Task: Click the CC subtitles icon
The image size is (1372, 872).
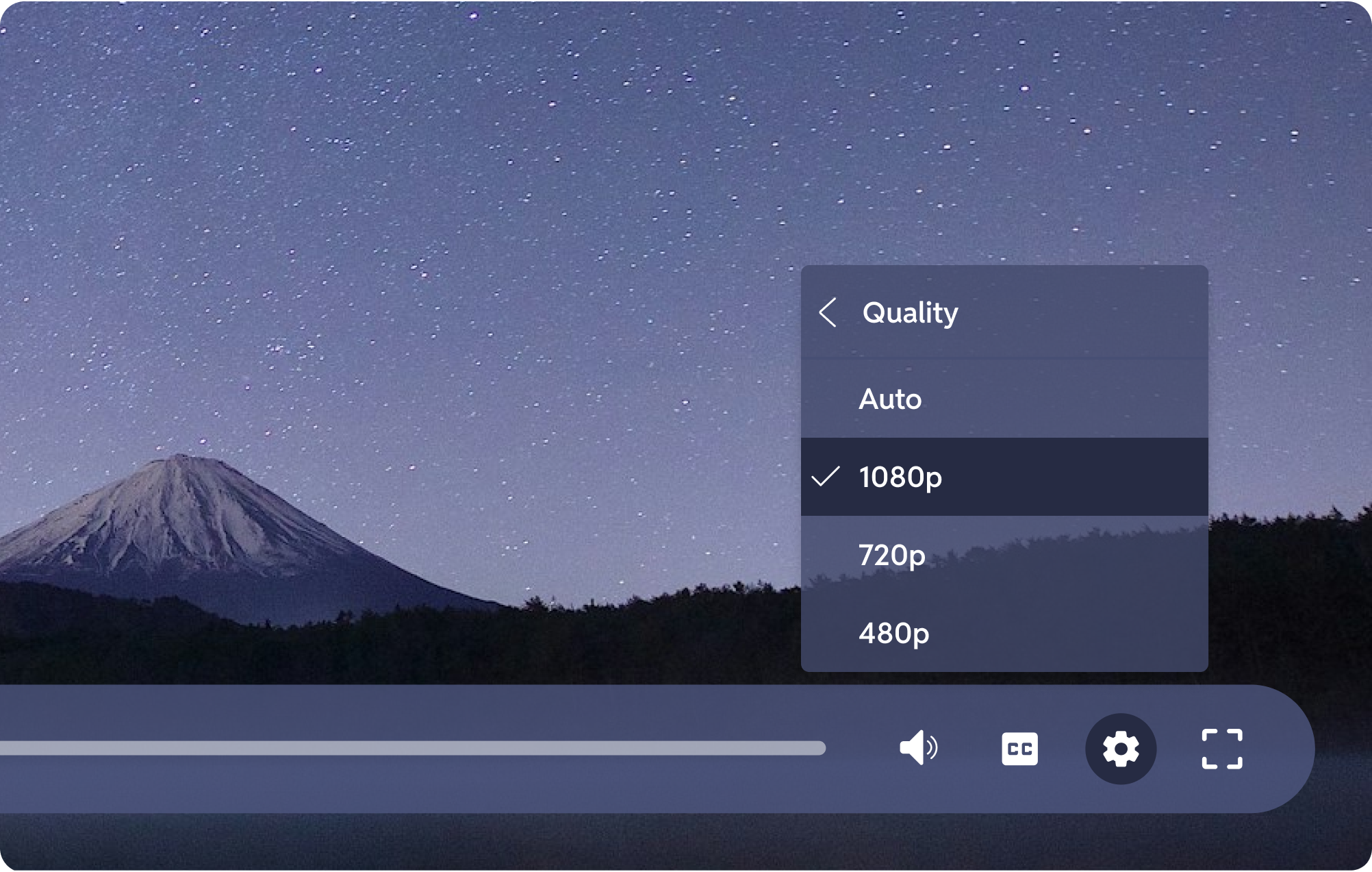Action: coord(1019,749)
